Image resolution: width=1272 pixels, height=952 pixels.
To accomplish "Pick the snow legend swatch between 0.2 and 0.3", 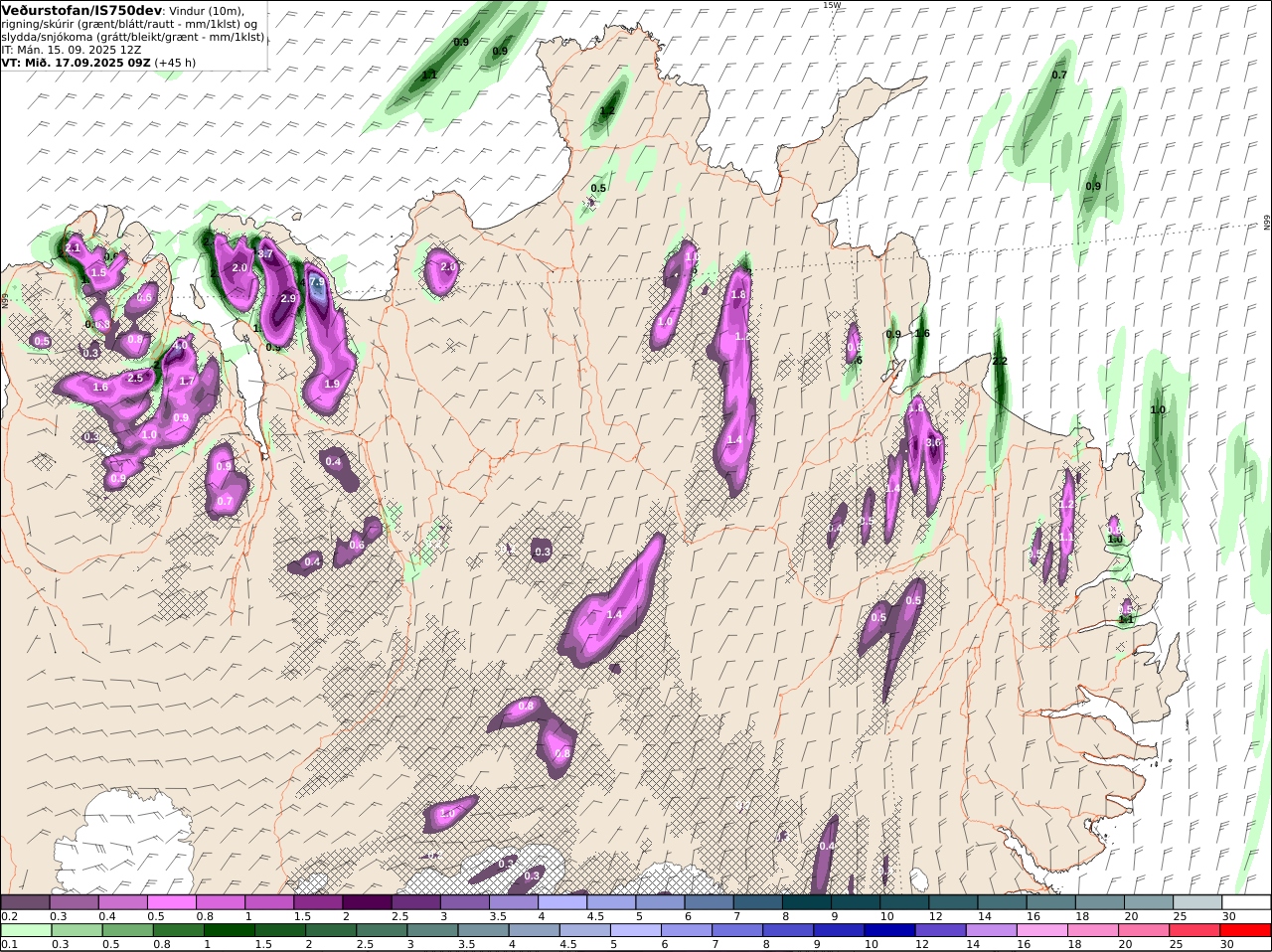I will tap(25, 902).
